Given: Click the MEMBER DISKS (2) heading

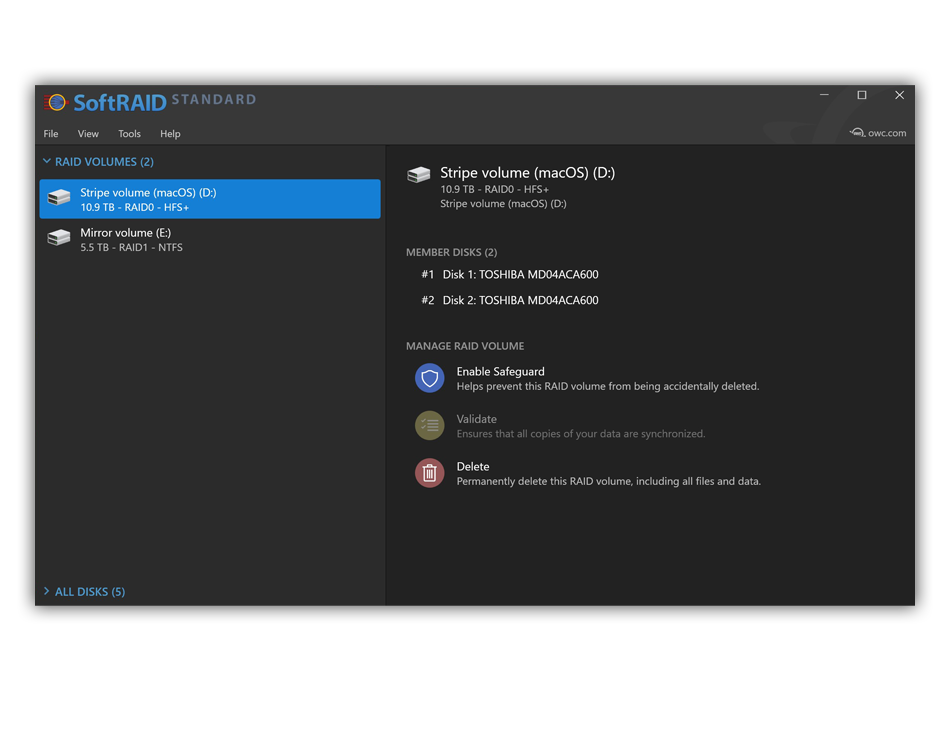Looking at the screenshot, I should (x=451, y=252).
